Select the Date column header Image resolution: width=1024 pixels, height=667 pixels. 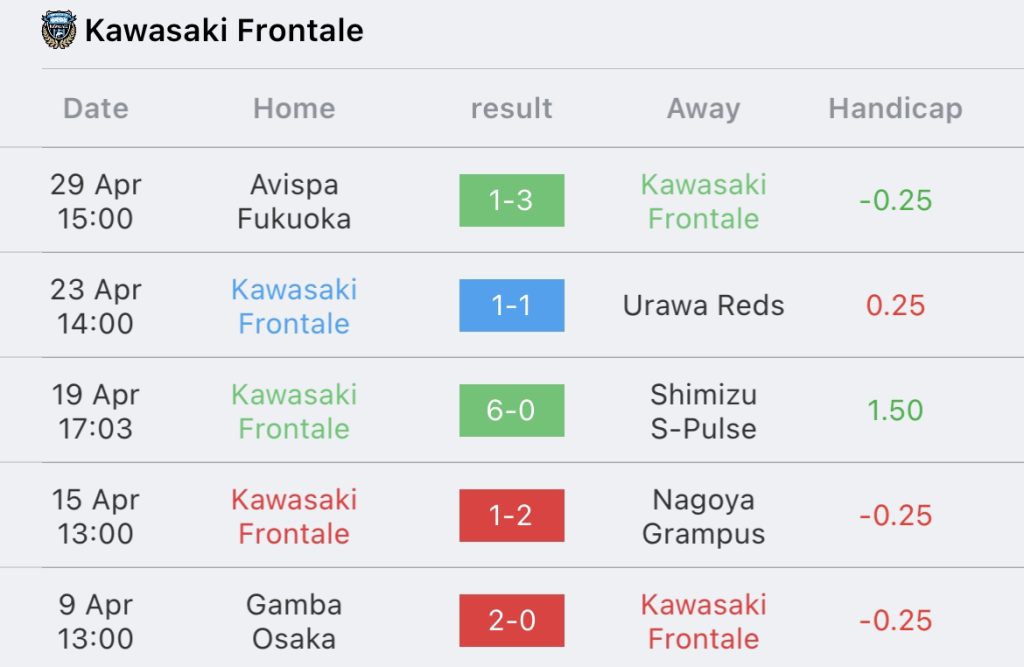(96, 108)
